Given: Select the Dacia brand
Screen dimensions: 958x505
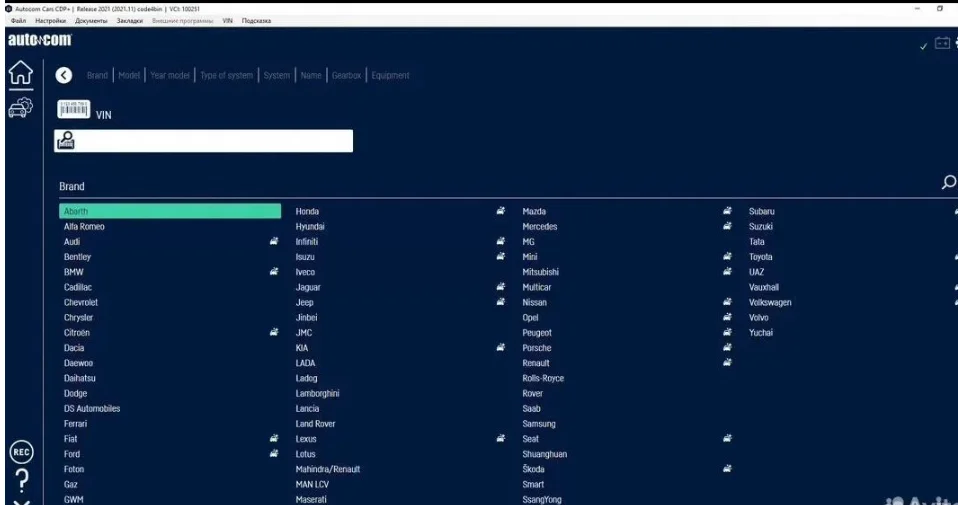Looking at the screenshot, I should pyautogui.click(x=74, y=347).
